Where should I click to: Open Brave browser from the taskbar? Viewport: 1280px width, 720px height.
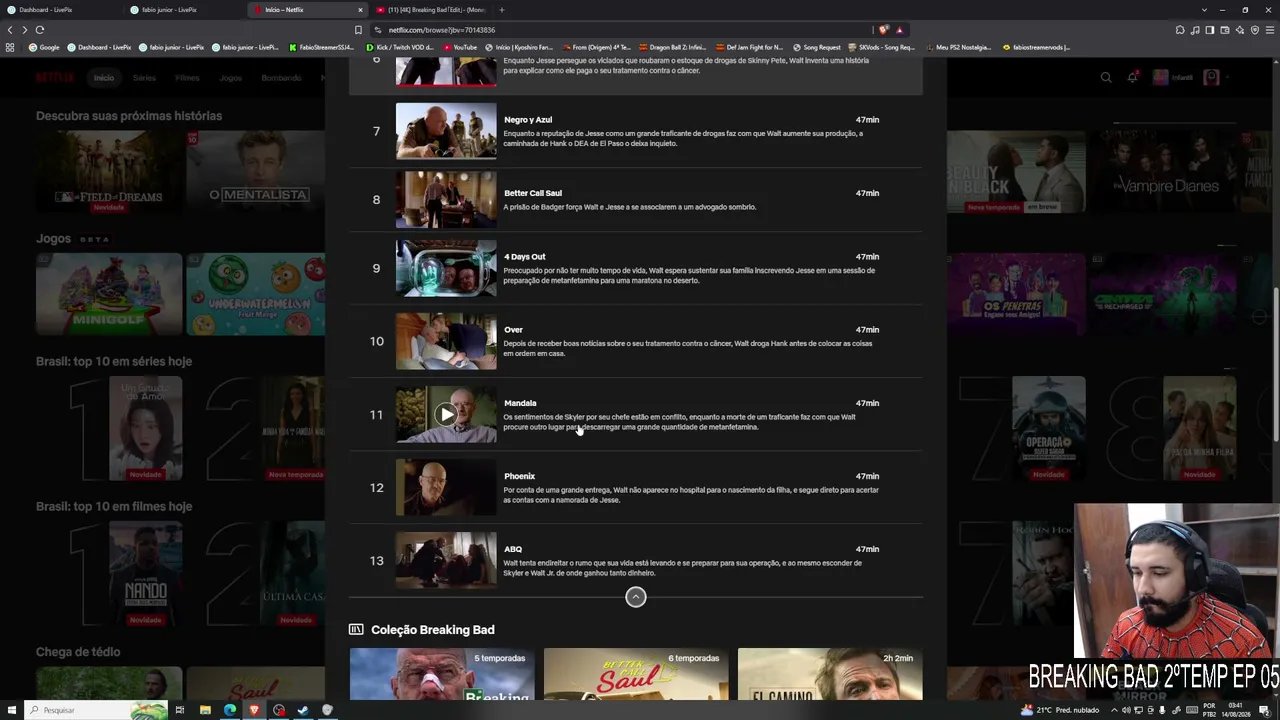[x=254, y=710]
